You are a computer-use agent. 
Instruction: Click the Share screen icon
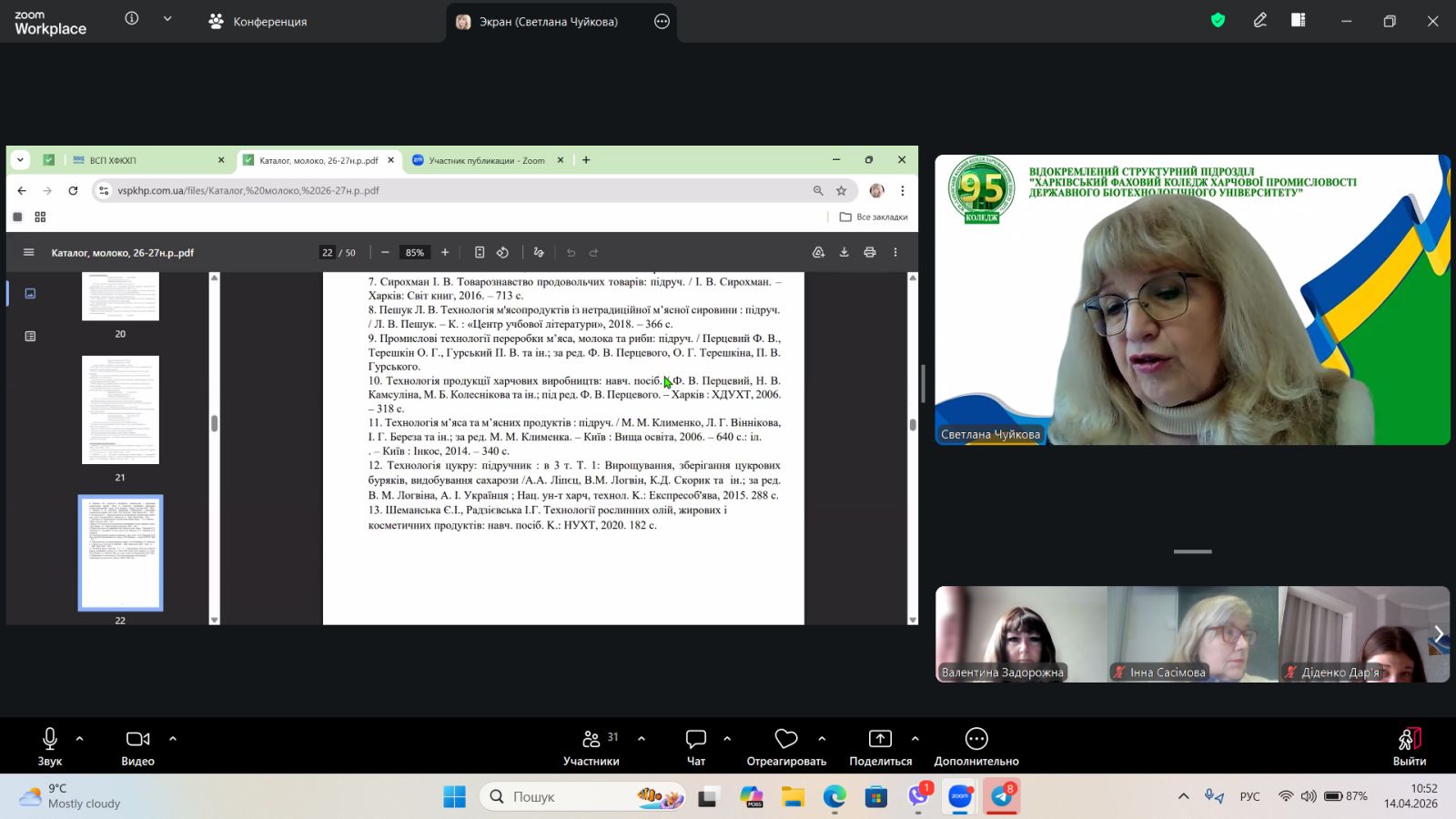pyautogui.click(x=880, y=746)
